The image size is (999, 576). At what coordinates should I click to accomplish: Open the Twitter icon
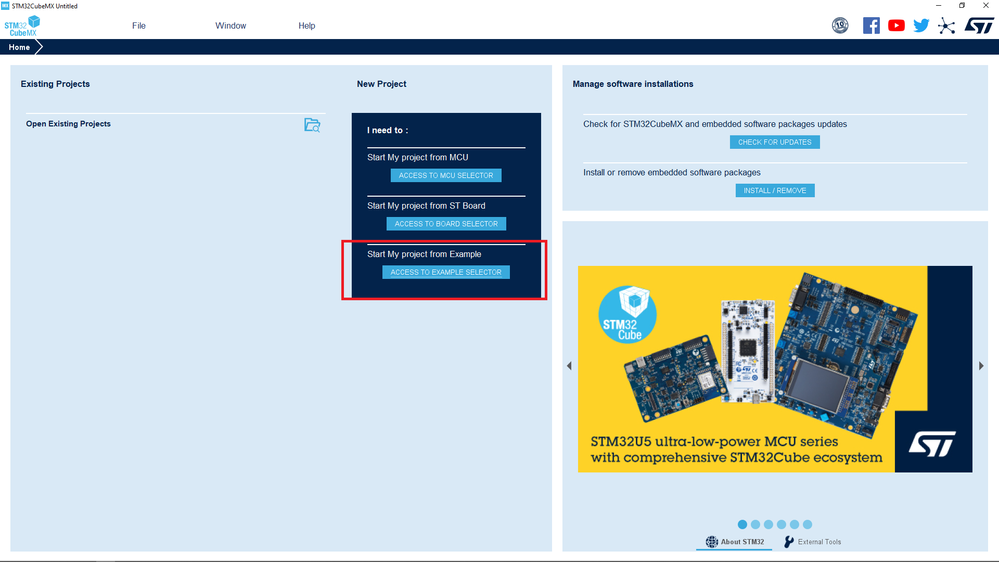click(921, 25)
